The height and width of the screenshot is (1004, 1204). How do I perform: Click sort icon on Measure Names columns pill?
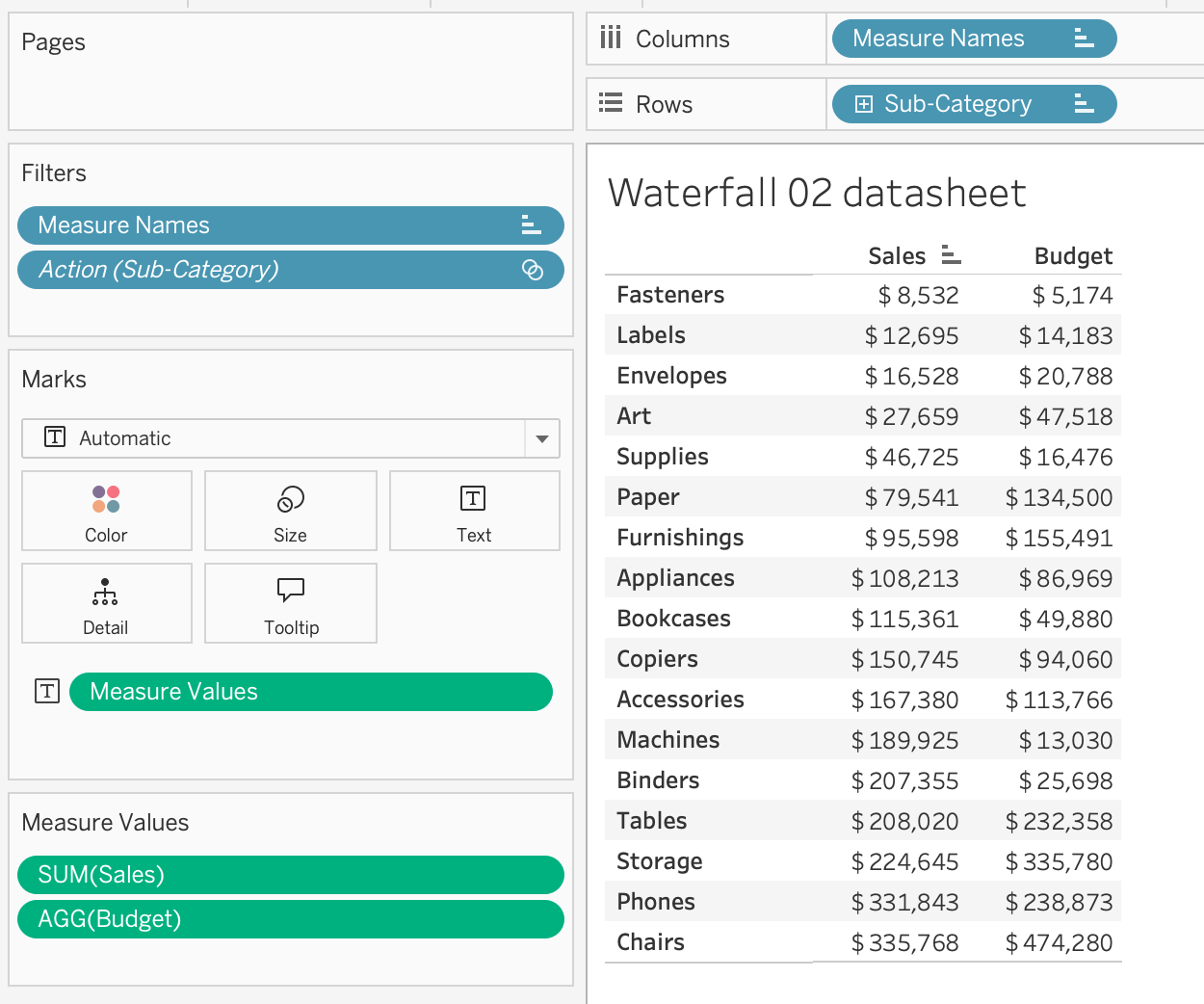click(x=1084, y=39)
